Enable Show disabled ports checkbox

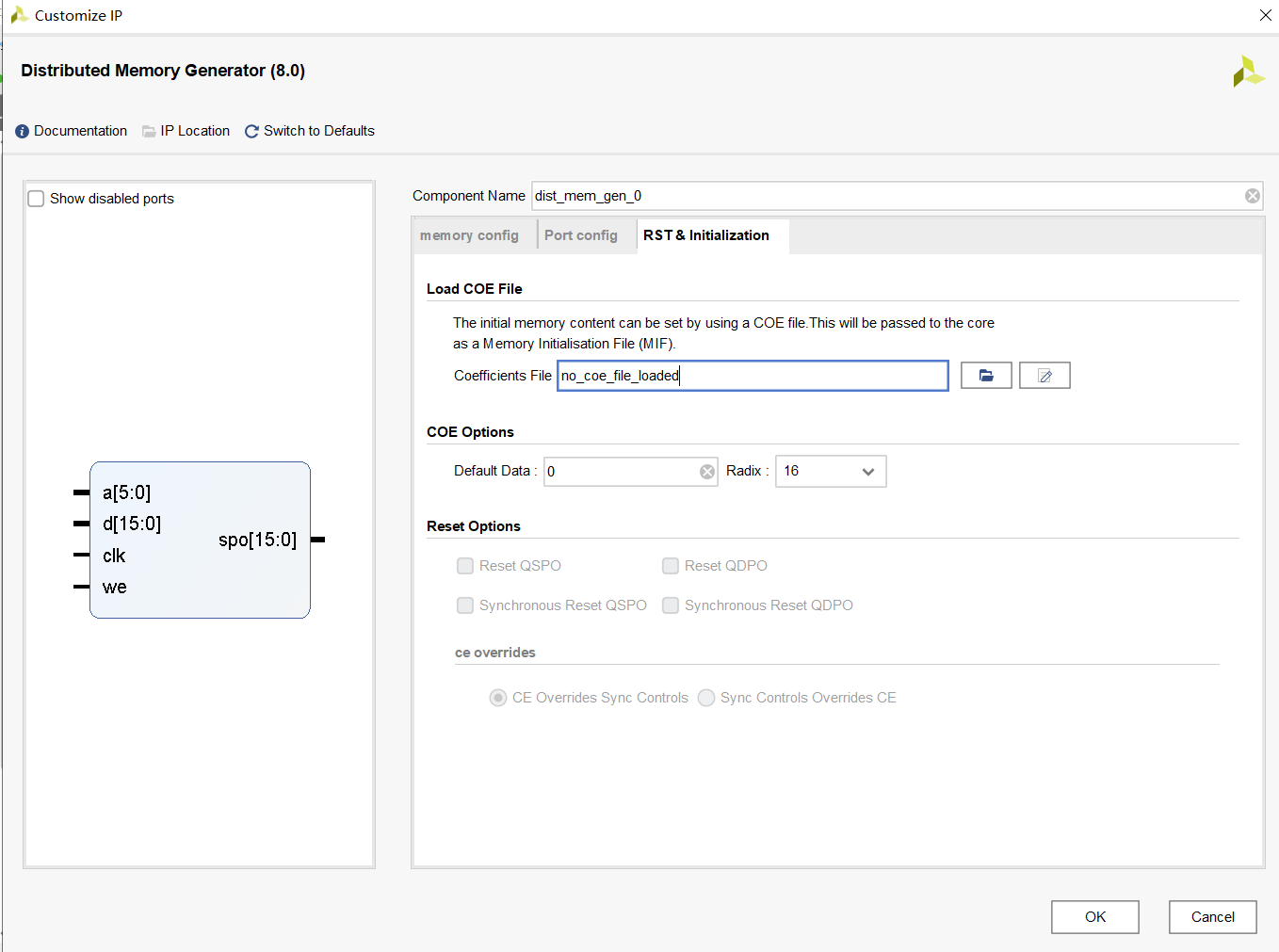click(x=37, y=199)
